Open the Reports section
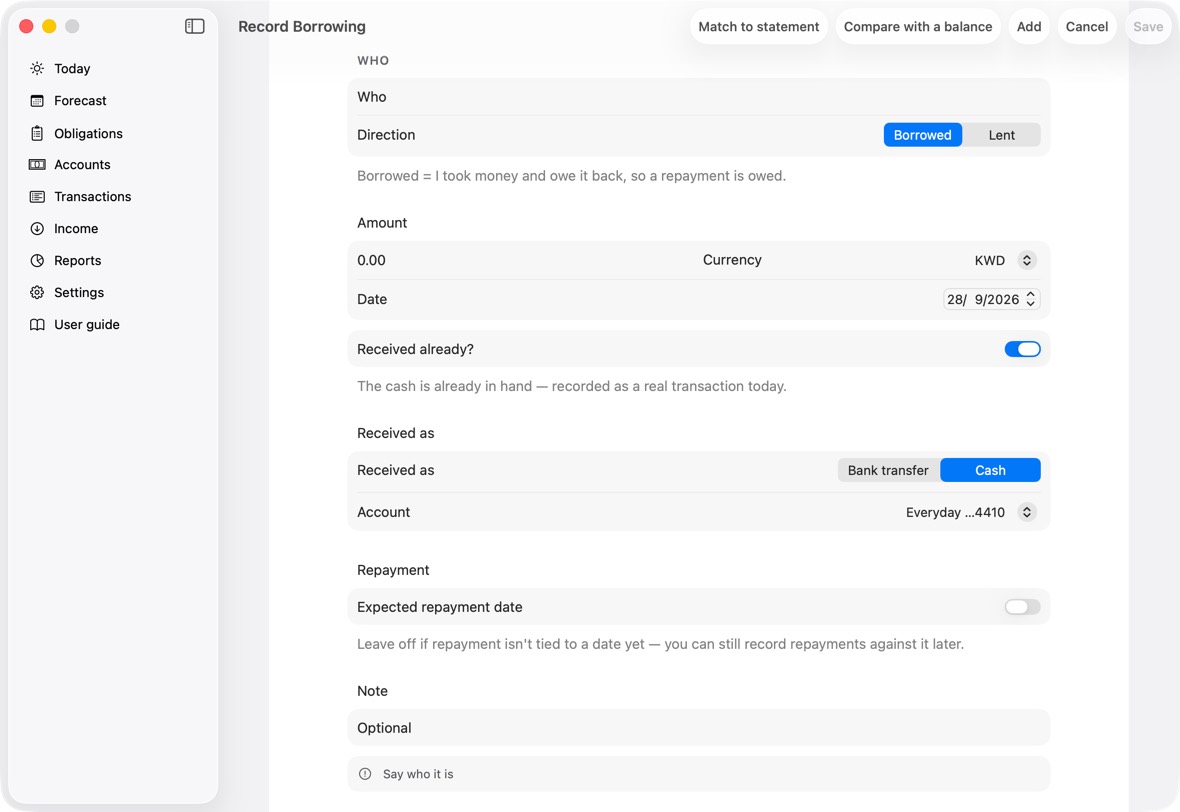1180x812 pixels. (113, 260)
